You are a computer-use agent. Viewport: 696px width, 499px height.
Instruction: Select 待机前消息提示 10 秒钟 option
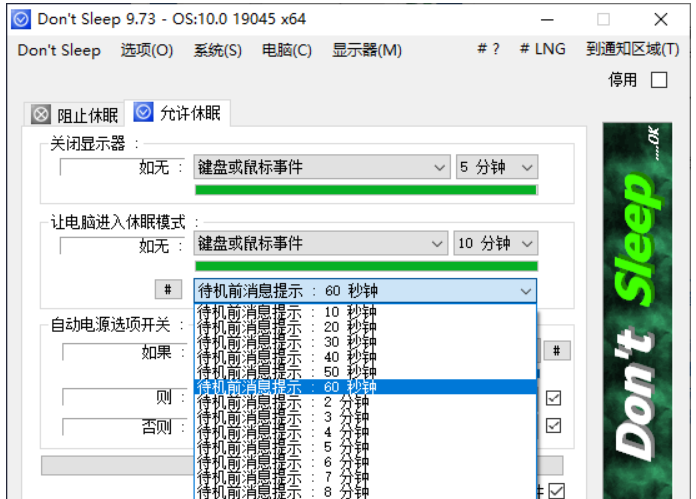(365, 312)
